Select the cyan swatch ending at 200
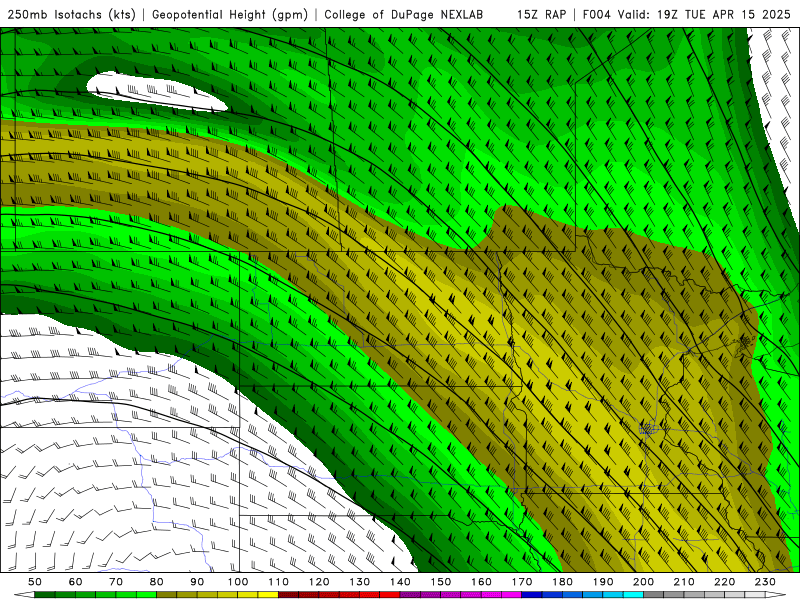 633,595
